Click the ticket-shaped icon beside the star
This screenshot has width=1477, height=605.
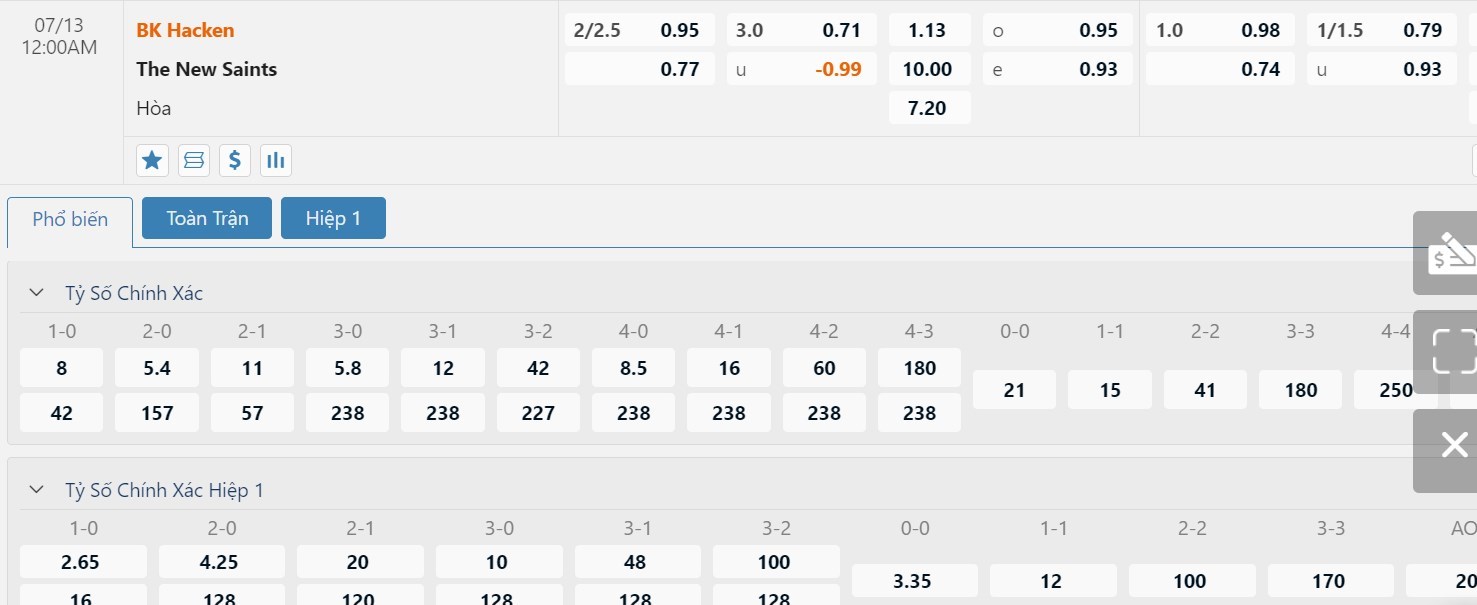[x=193, y=160]
